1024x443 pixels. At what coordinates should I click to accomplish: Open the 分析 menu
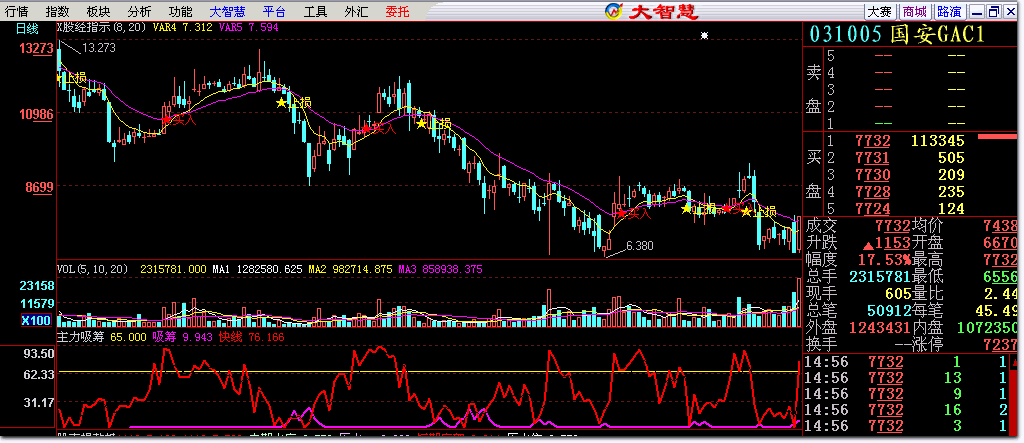[x=139, y=11]
